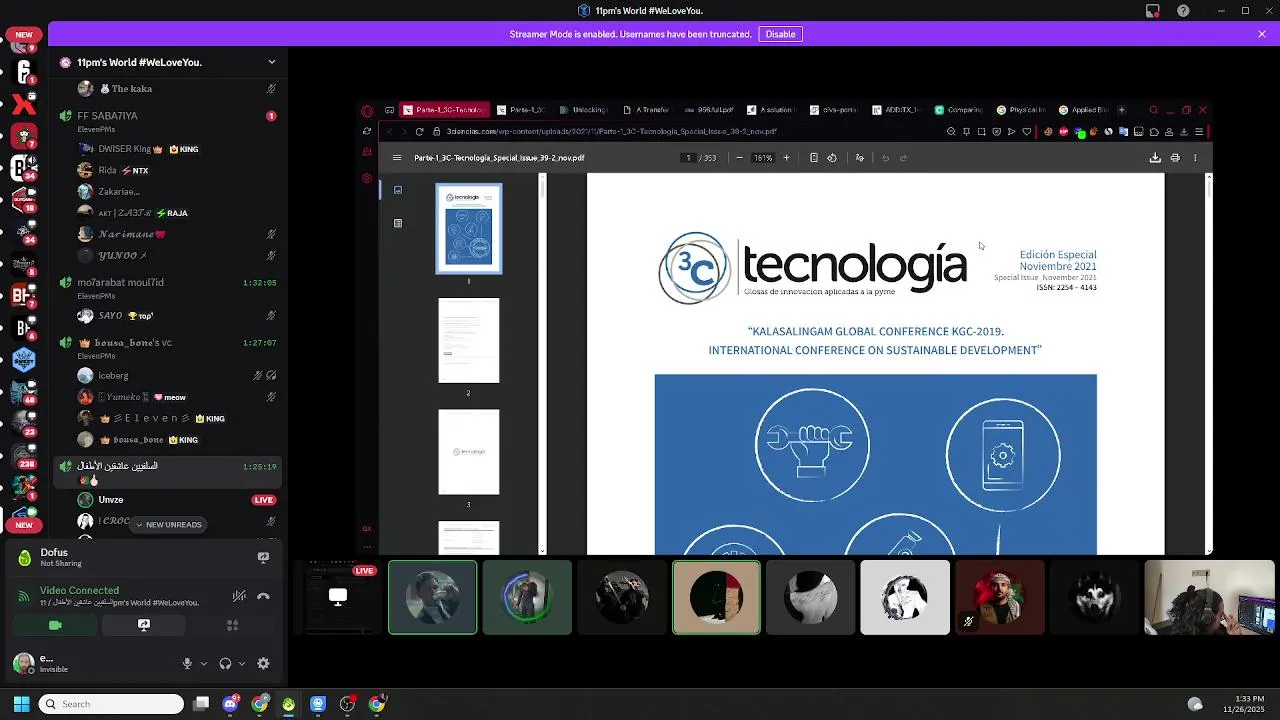The width and height of the screenshot is (1280, 720).
Task: Open the FF SABA7IYA voice channel
Action: tap(167, 121)
